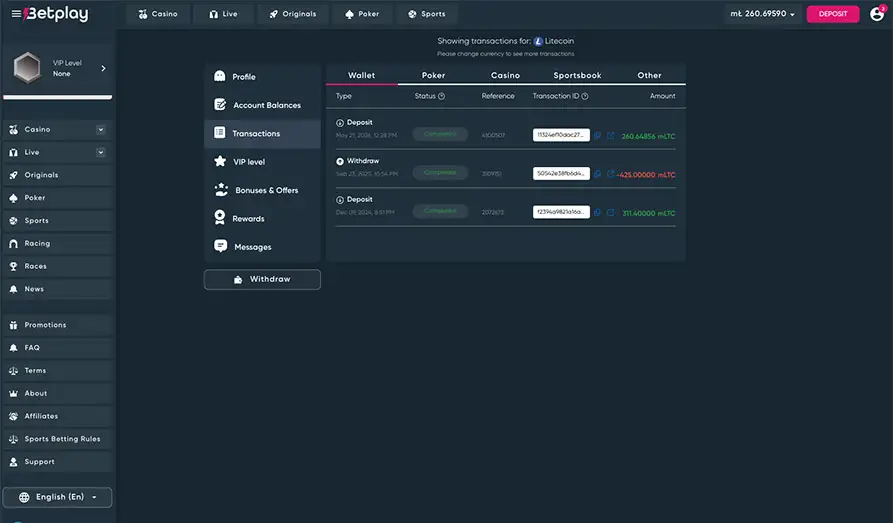The image size is (893, 523).
Task: Copy the 11324ef10aac27 transaction ID
Action: click(597, 136)
